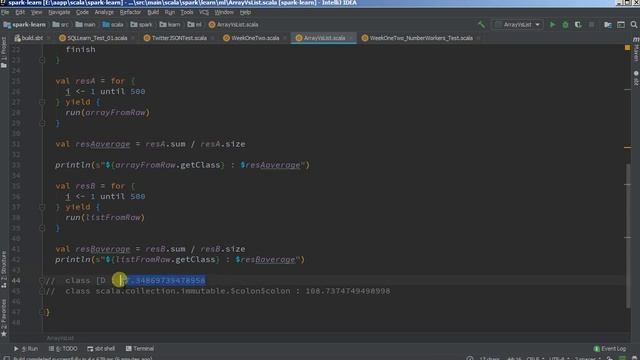Click the resAaverage variable at line 31
The width and height of the screenshot is (640, 360).
pyautogui.click(x=103, y=144)
